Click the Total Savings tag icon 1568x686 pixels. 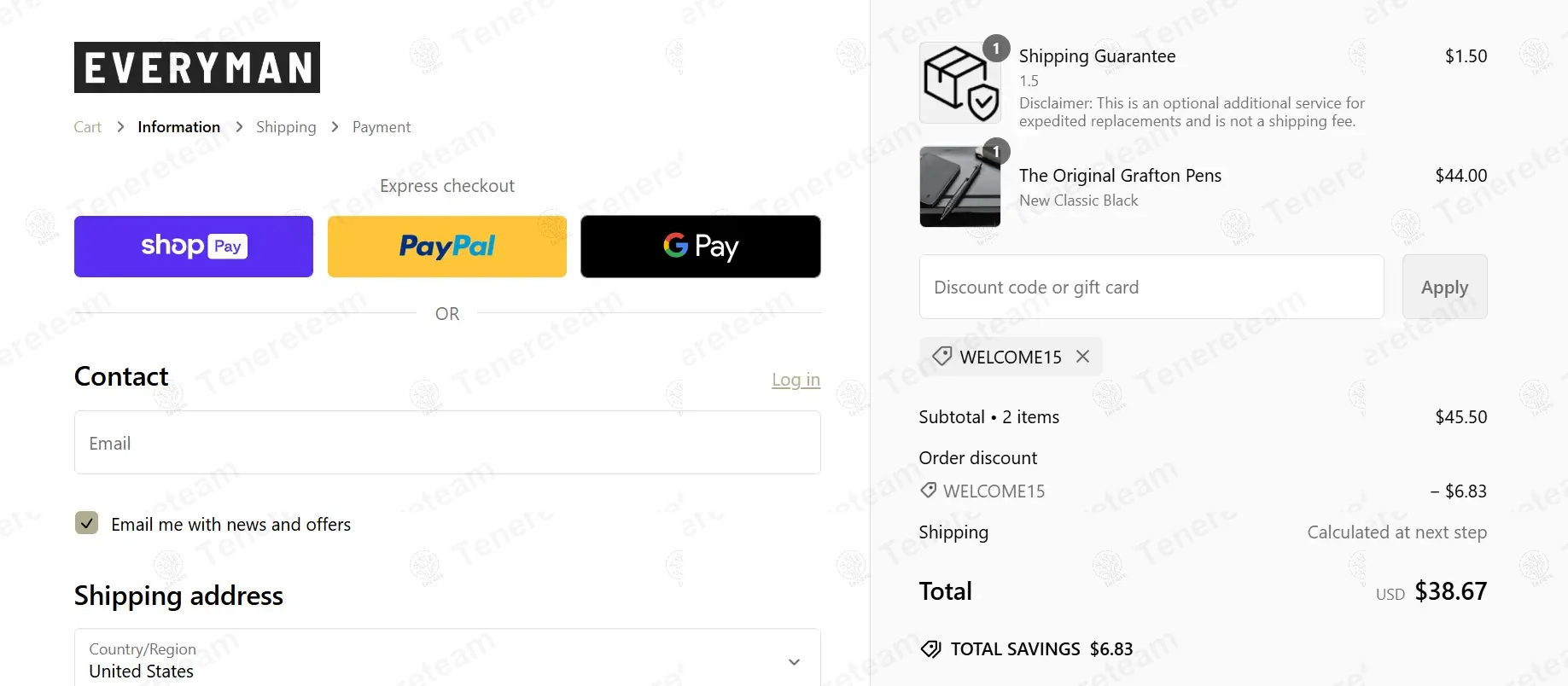[x=930, y=649]
